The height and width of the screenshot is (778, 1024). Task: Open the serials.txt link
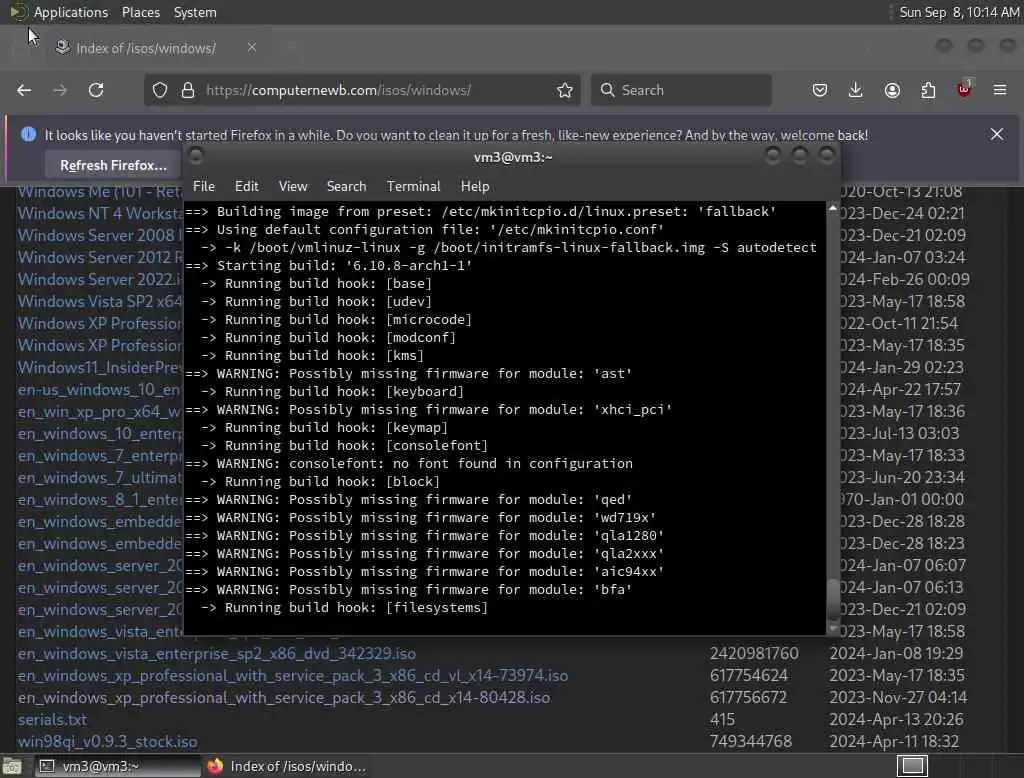[x=52, y=719]
